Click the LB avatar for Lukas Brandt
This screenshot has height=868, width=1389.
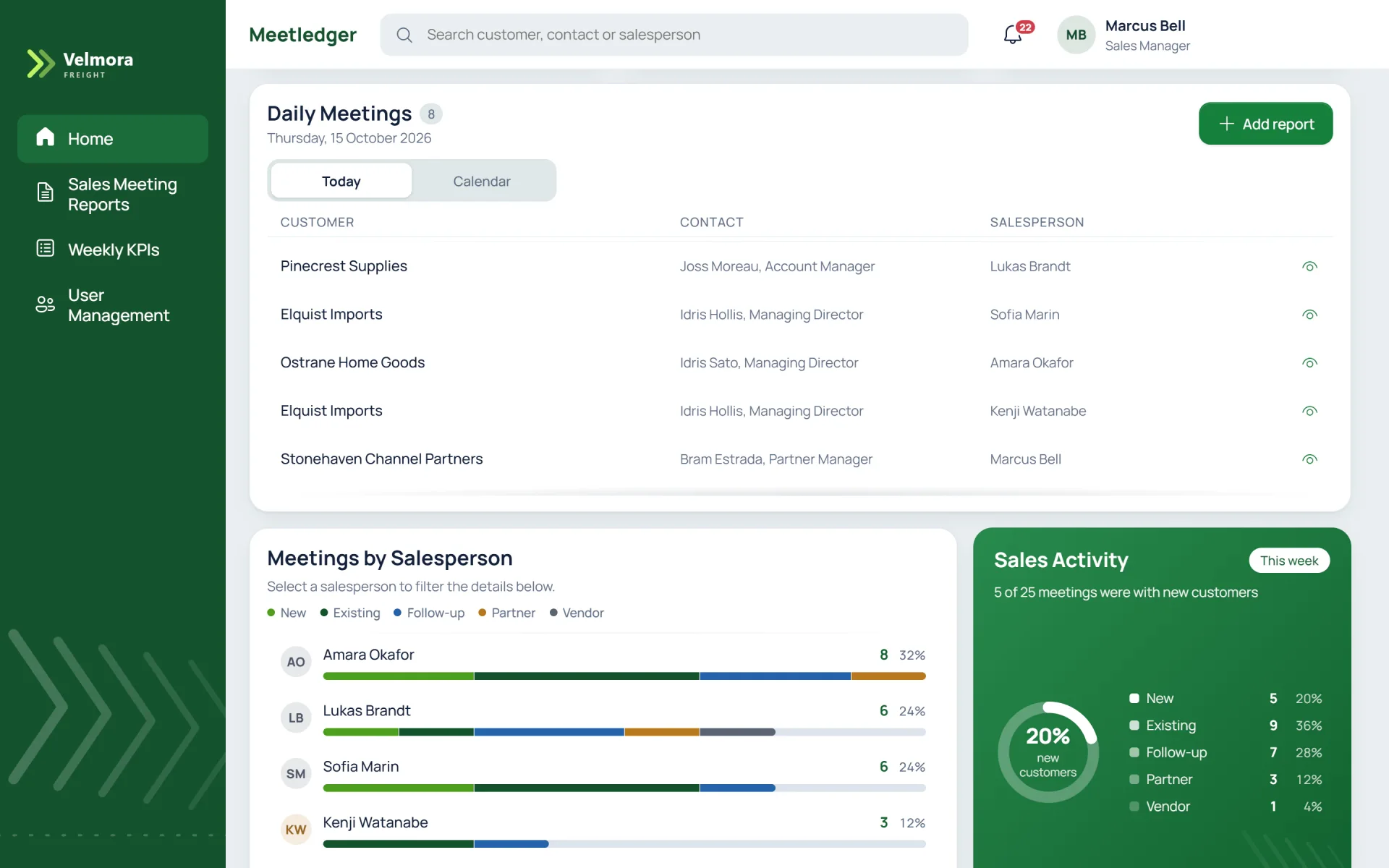[296, 718]
